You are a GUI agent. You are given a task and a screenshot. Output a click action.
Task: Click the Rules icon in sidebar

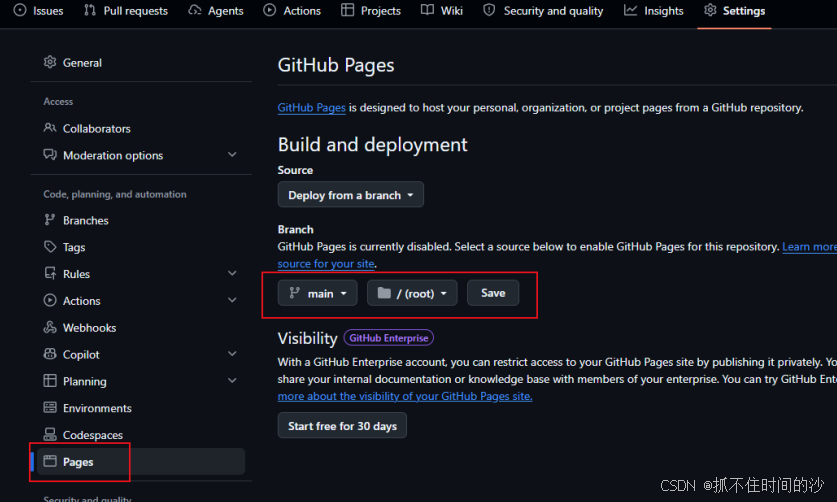[x=50, y=273]
